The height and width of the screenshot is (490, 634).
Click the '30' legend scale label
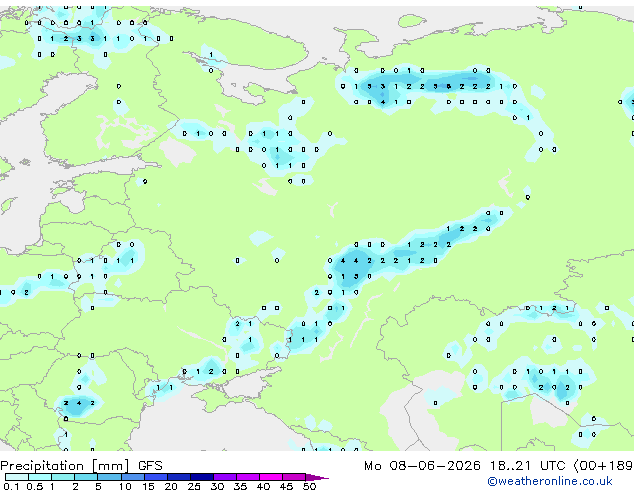coord(217,486)
